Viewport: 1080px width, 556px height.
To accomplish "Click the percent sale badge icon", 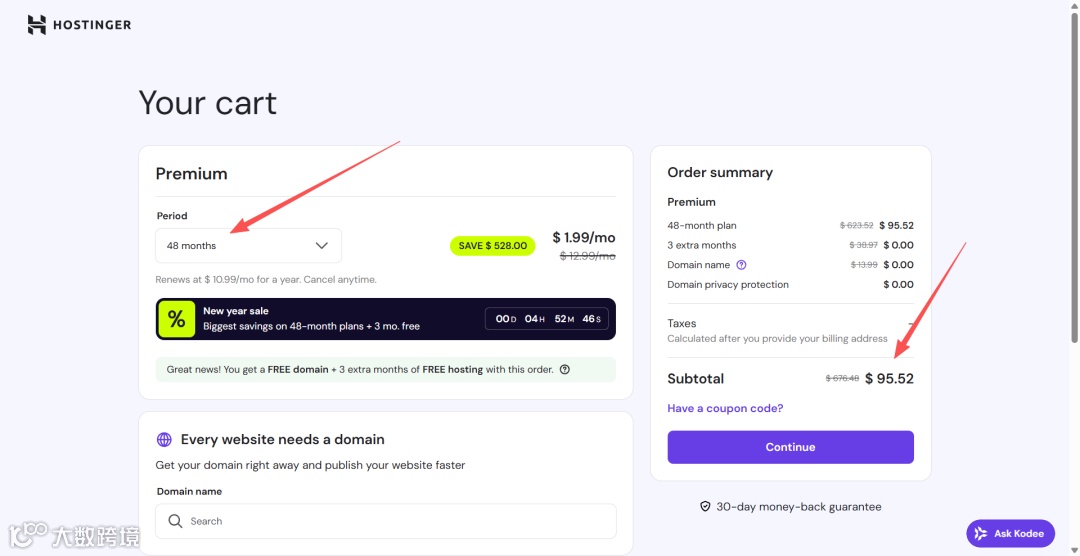I will point(176,319).
